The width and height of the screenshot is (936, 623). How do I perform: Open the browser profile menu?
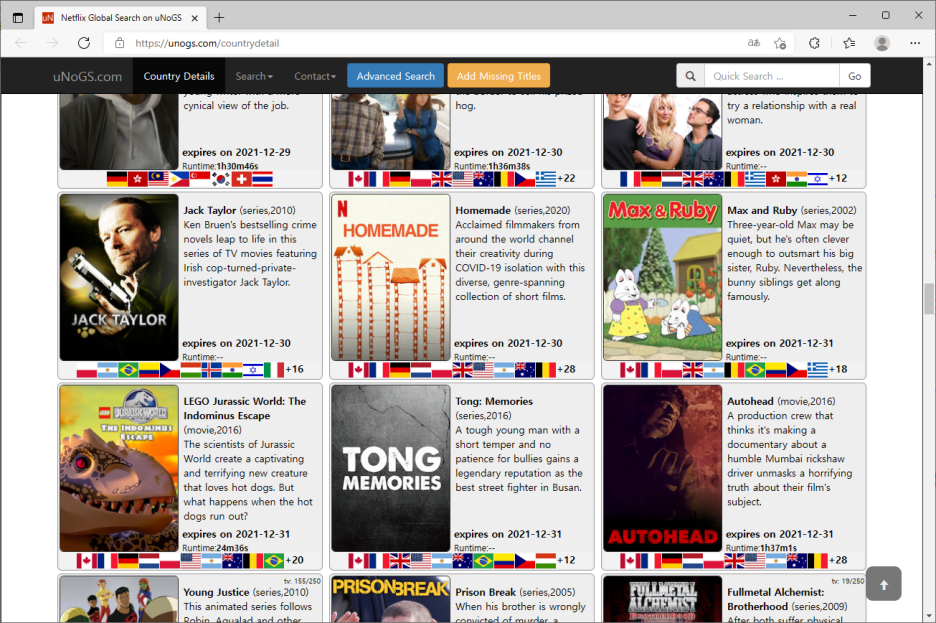click(x=882, y=43)
